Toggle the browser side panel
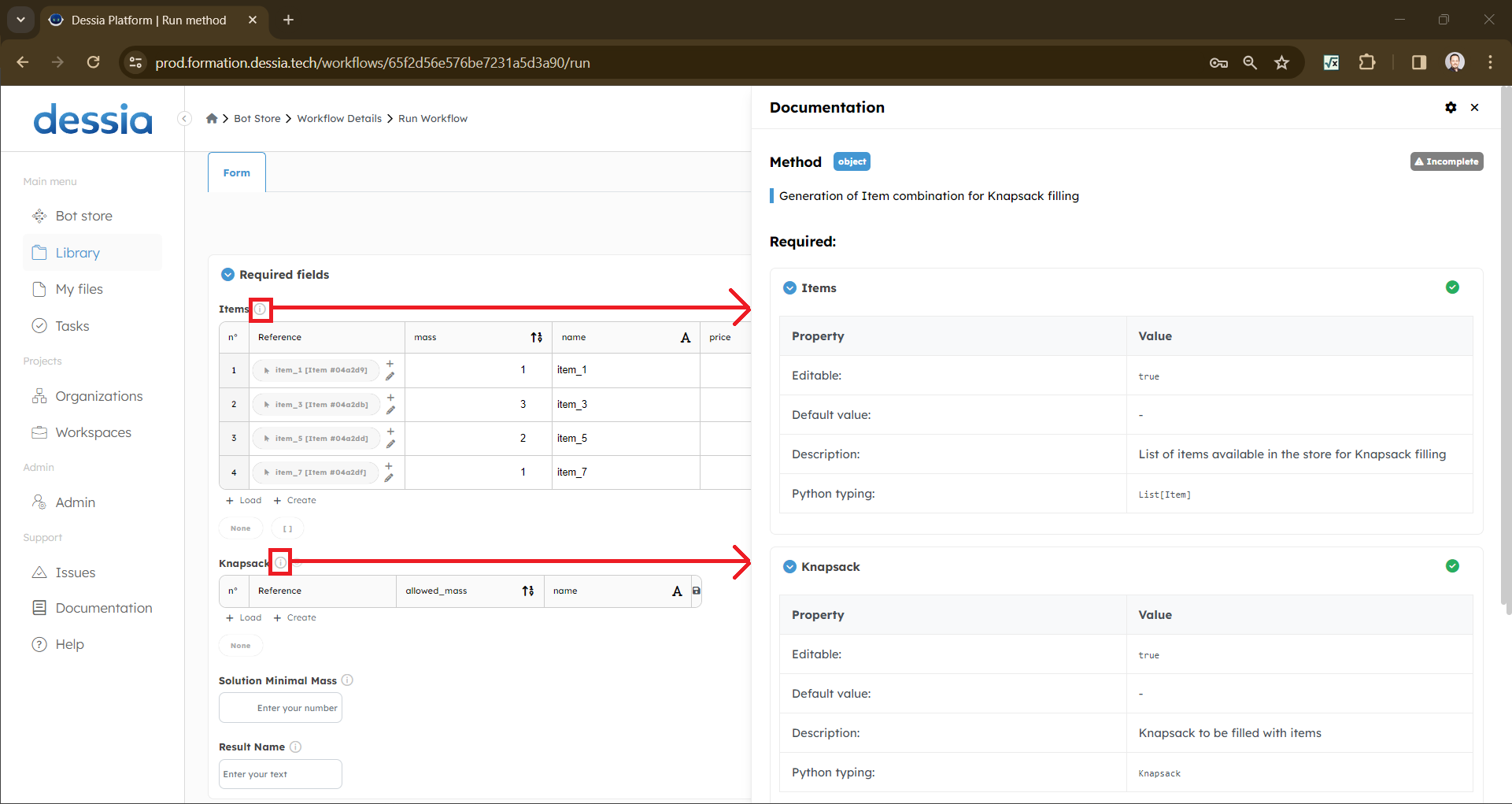 click(1418, 62)
